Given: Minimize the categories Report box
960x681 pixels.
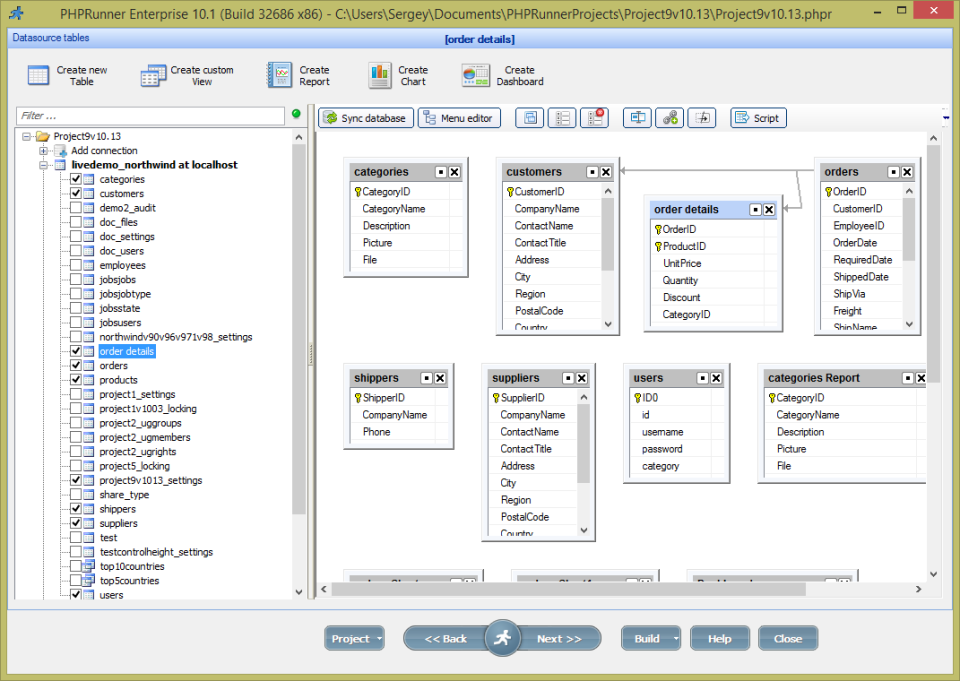Looking at the screenshot, I should (908, 378).
